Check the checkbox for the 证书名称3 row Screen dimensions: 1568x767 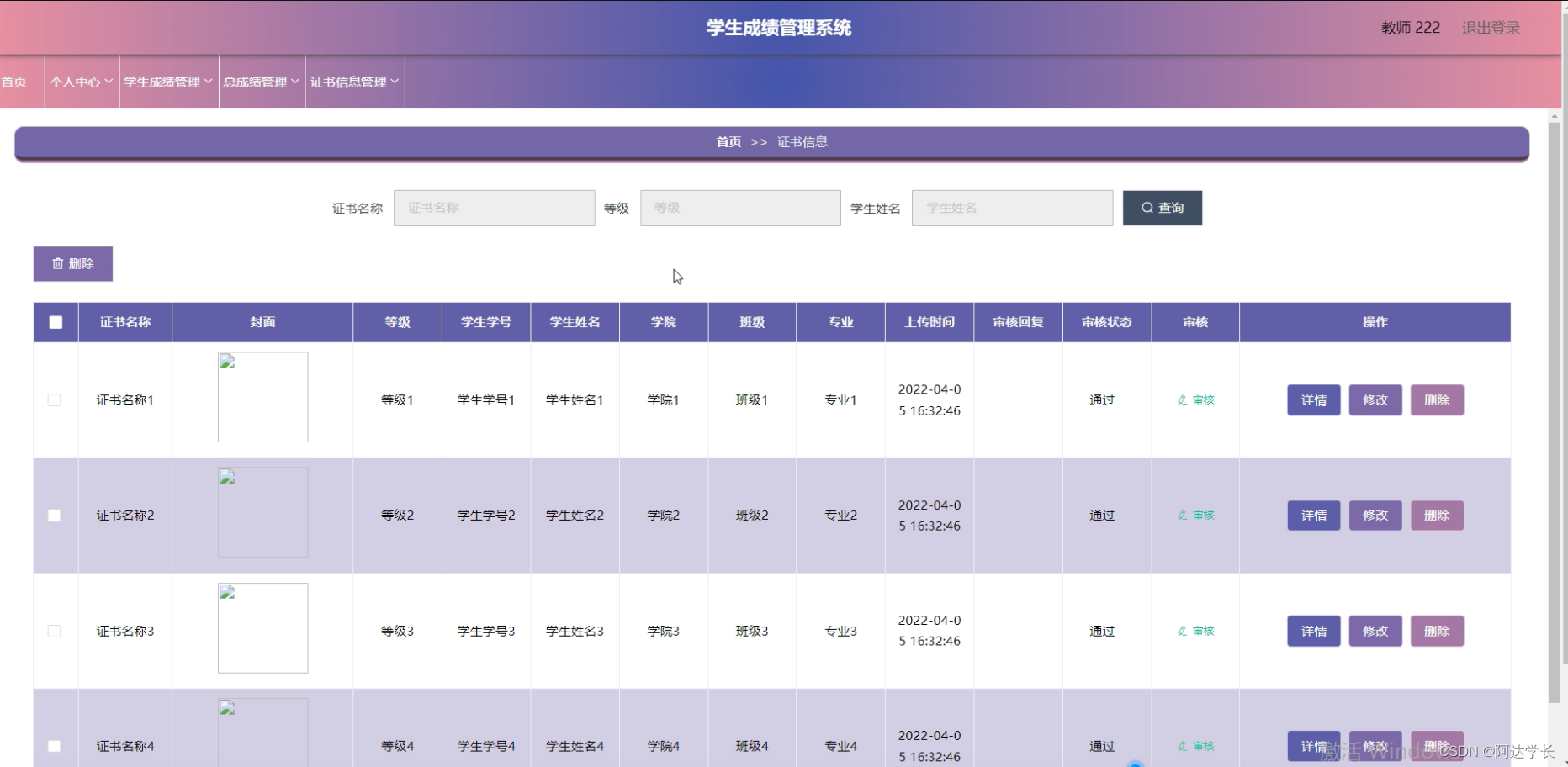tap(55, 630)
